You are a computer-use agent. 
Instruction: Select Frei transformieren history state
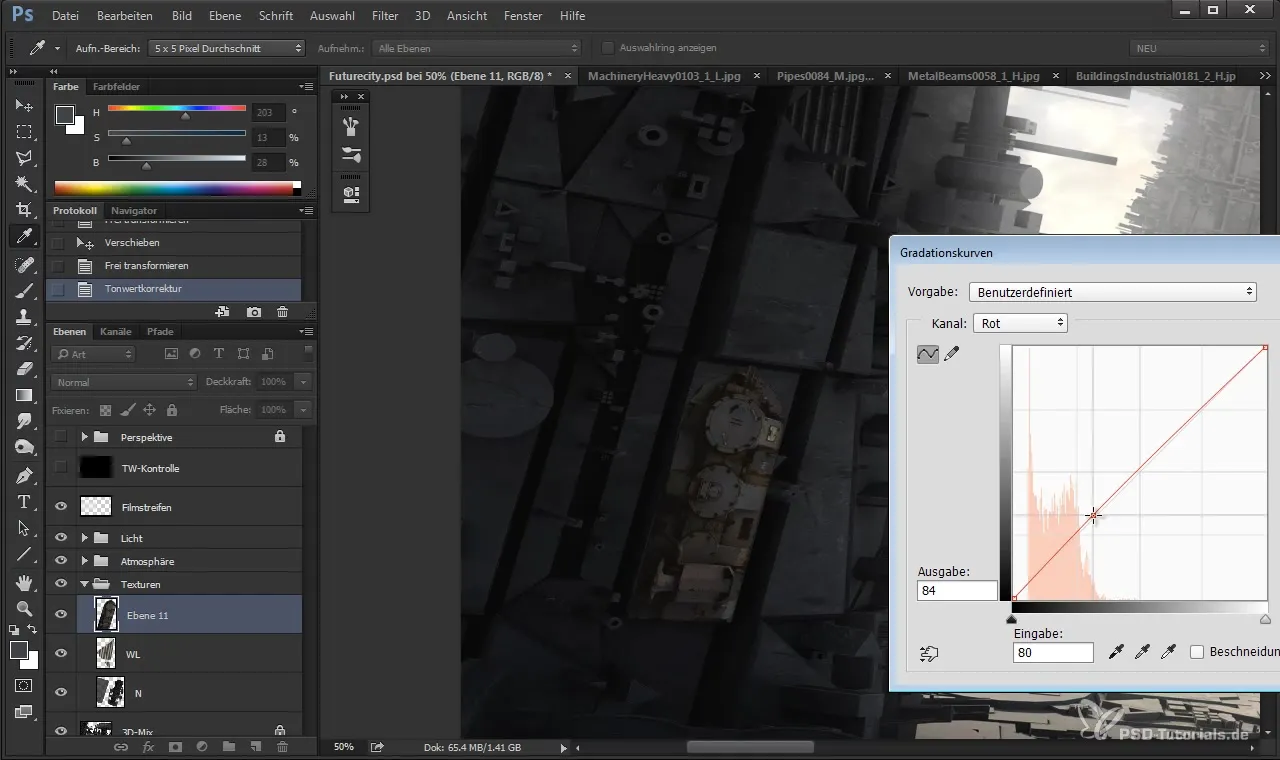click(173, 266)
